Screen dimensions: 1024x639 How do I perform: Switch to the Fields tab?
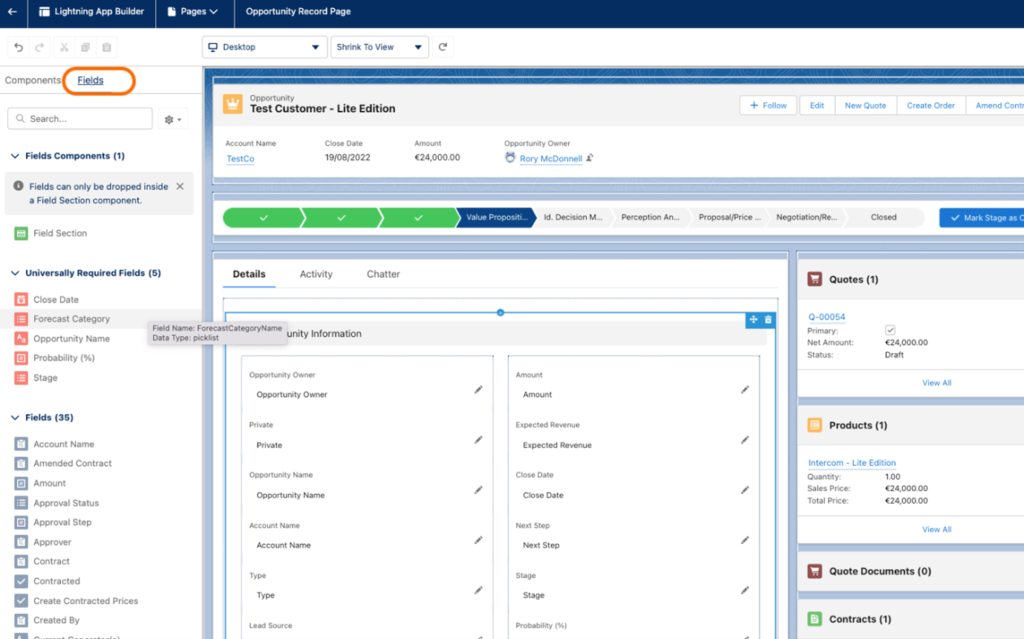point(90,80)
